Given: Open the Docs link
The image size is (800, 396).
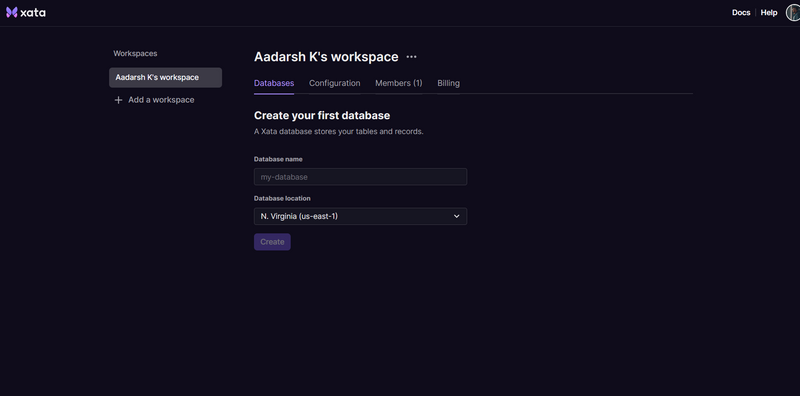Looking at the screenshot, I should pyautogui.click(x=741, y=13).
